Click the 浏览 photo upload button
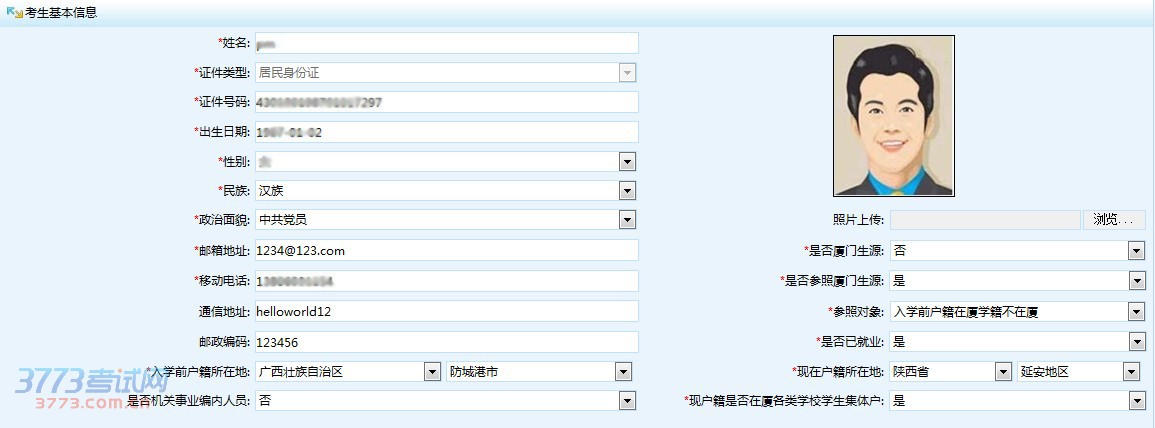The height and width of the screenshot is (428, 1155). tap(1113, 220)
